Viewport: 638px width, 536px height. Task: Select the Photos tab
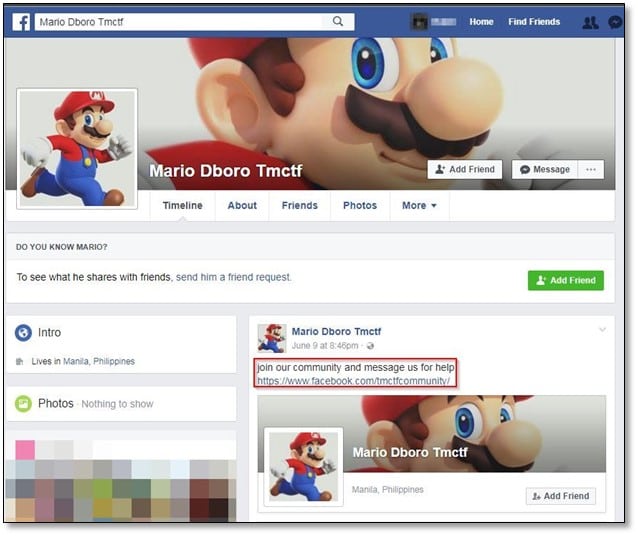pos(360,206)
